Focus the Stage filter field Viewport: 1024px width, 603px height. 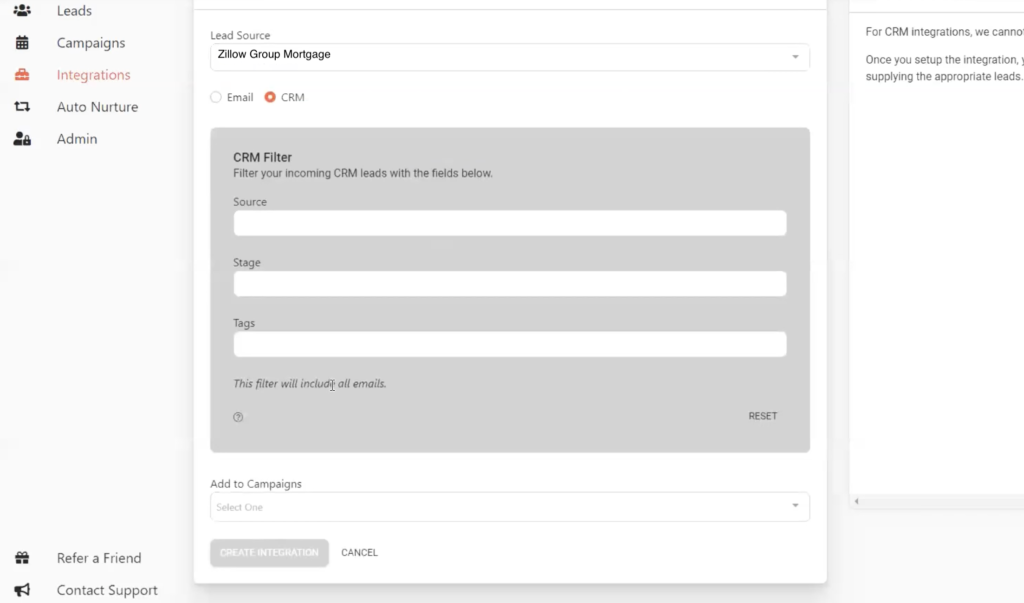(509, 284)
